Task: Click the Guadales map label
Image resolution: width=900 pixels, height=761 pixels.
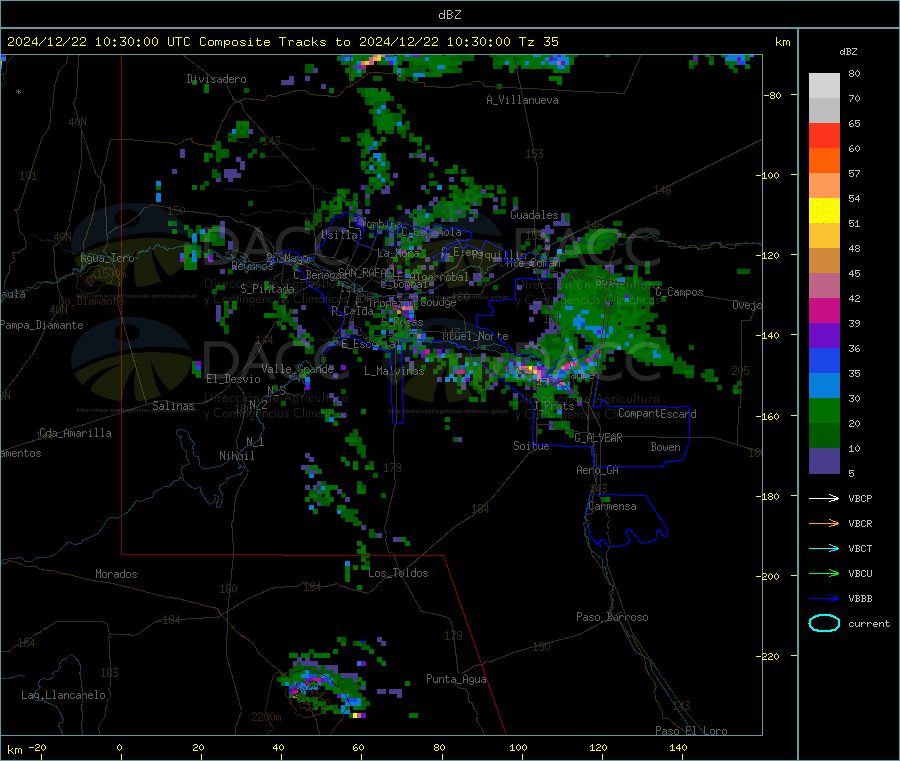Action: [534, 215]
